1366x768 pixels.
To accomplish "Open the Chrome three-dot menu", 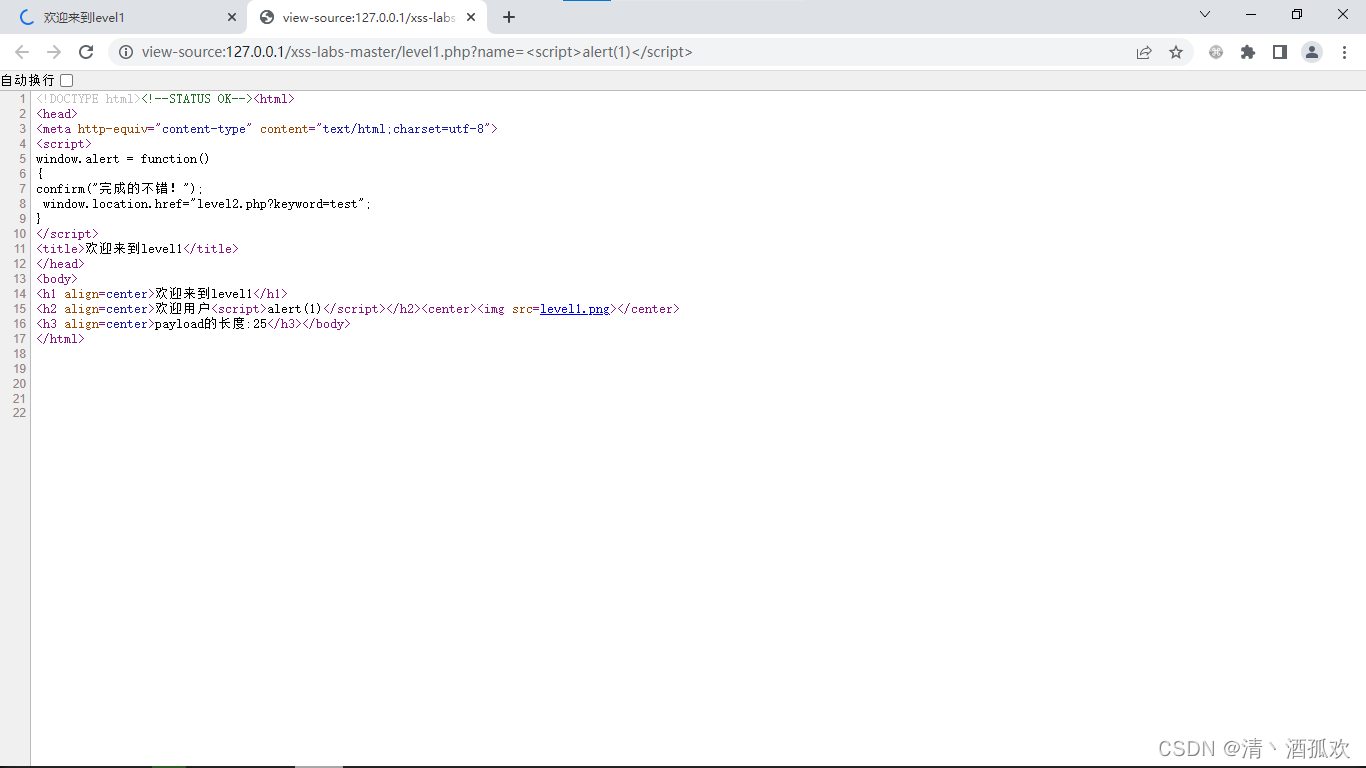I will tap(1344, 52).
